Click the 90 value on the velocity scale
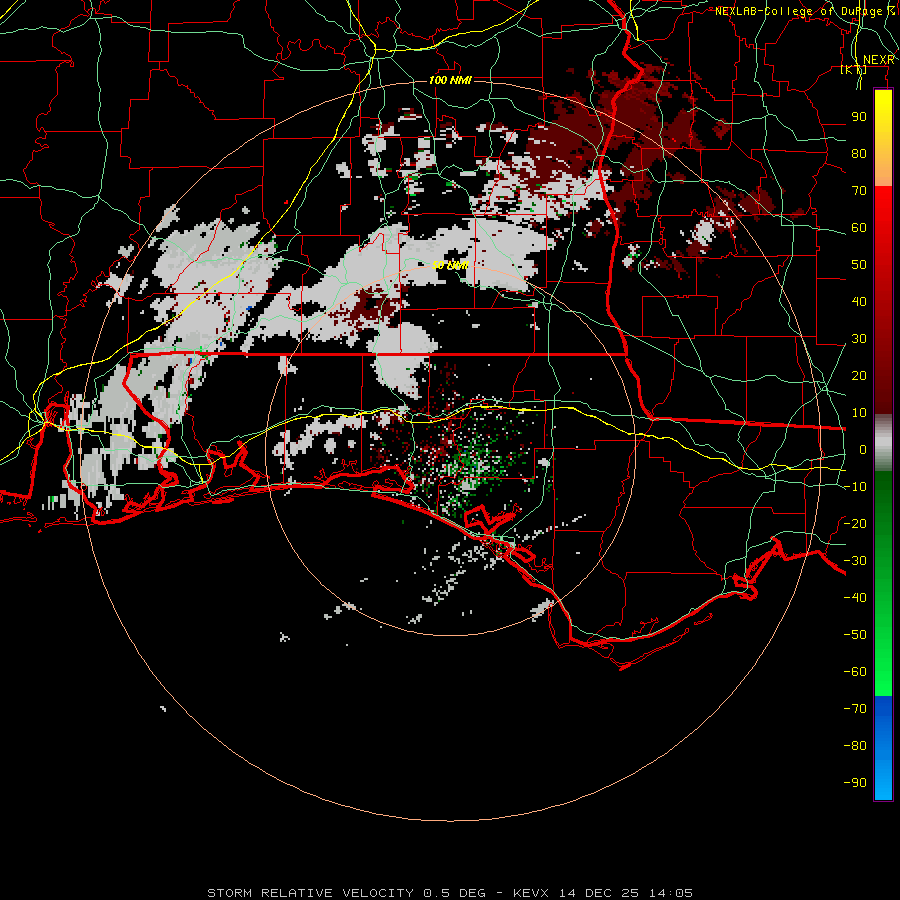 (x=859, y=117)
